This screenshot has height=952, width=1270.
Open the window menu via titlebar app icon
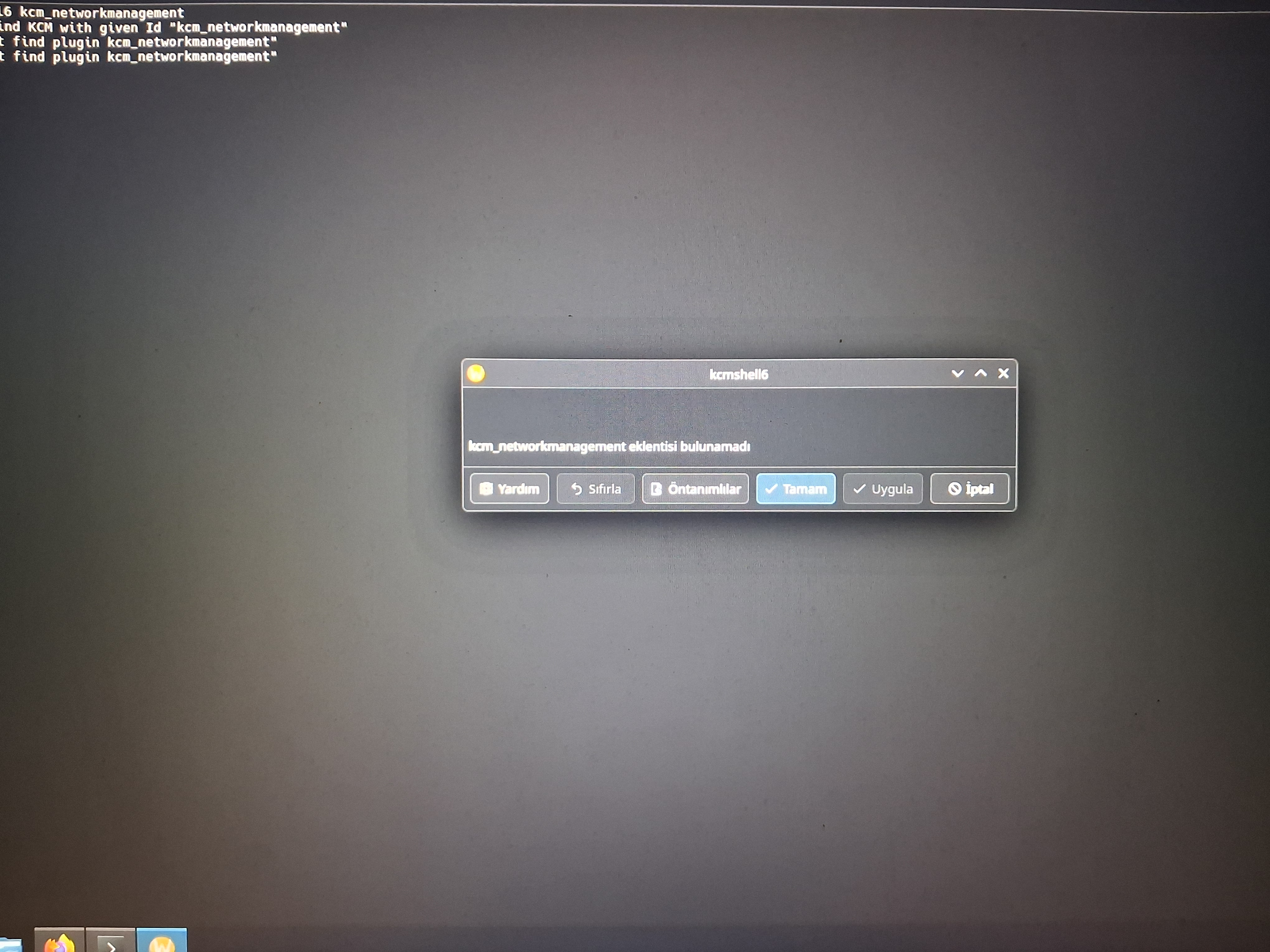pos(476,374)
